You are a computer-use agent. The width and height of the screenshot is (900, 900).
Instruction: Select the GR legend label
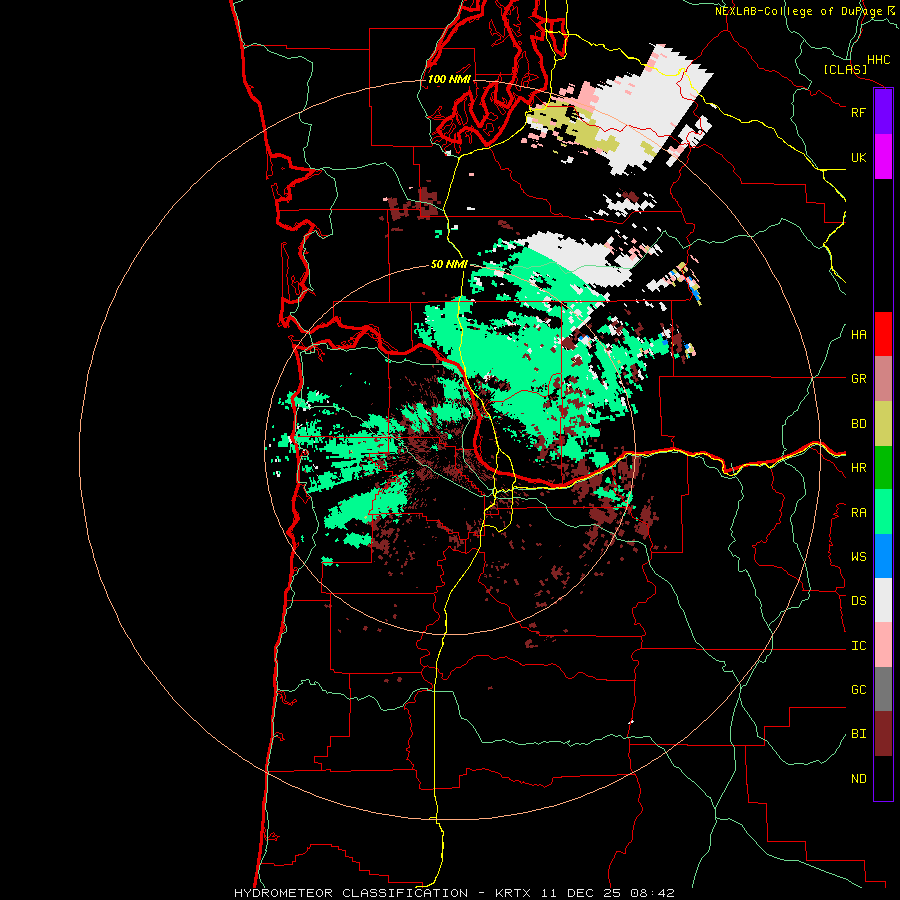(858, 379)
